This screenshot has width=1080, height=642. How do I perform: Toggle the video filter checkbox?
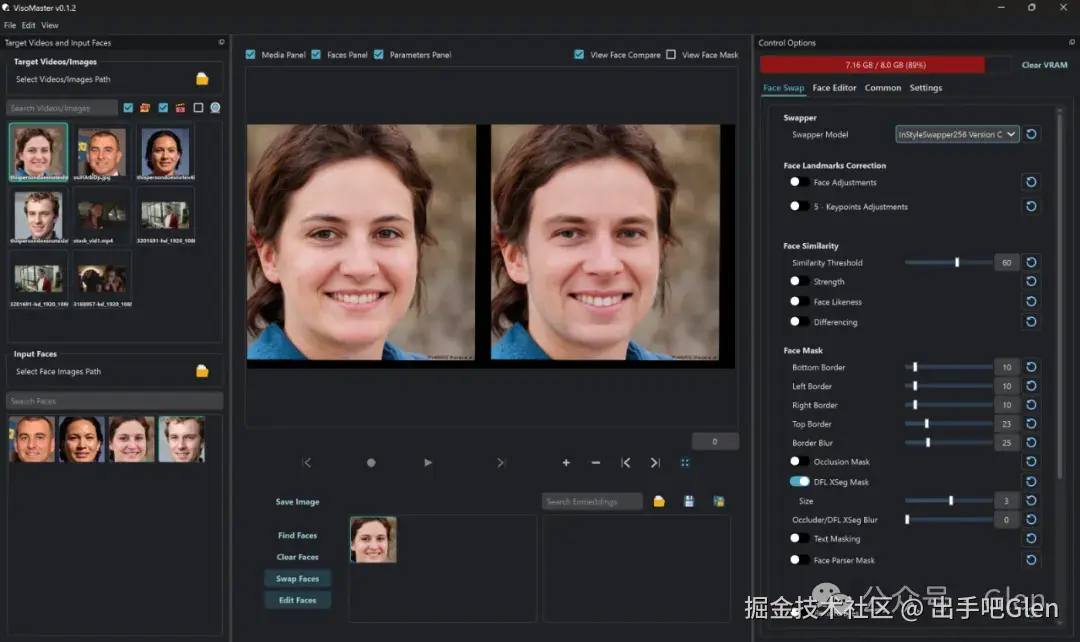pos(163,107)
